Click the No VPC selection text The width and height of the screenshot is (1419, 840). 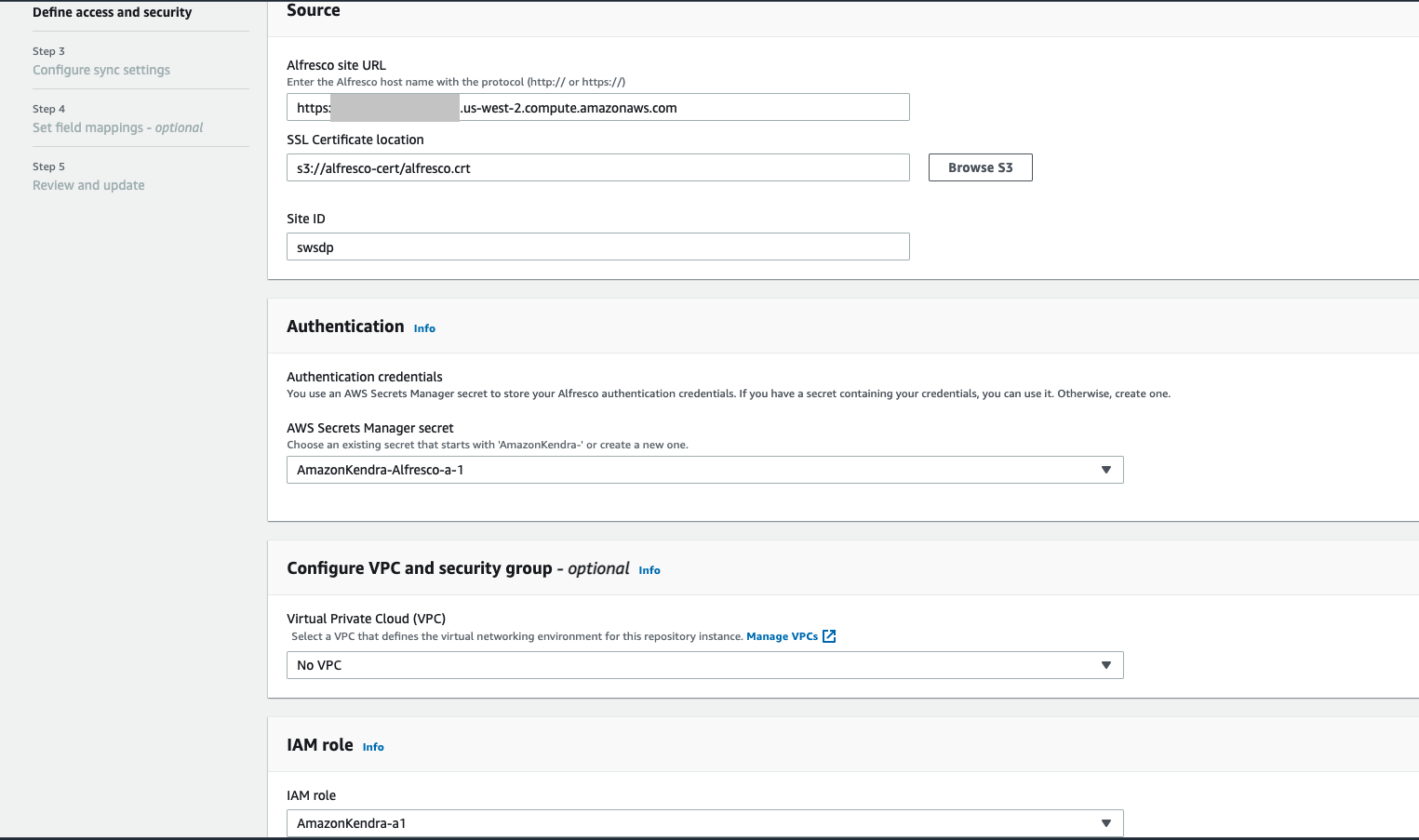tap(319, 665)
